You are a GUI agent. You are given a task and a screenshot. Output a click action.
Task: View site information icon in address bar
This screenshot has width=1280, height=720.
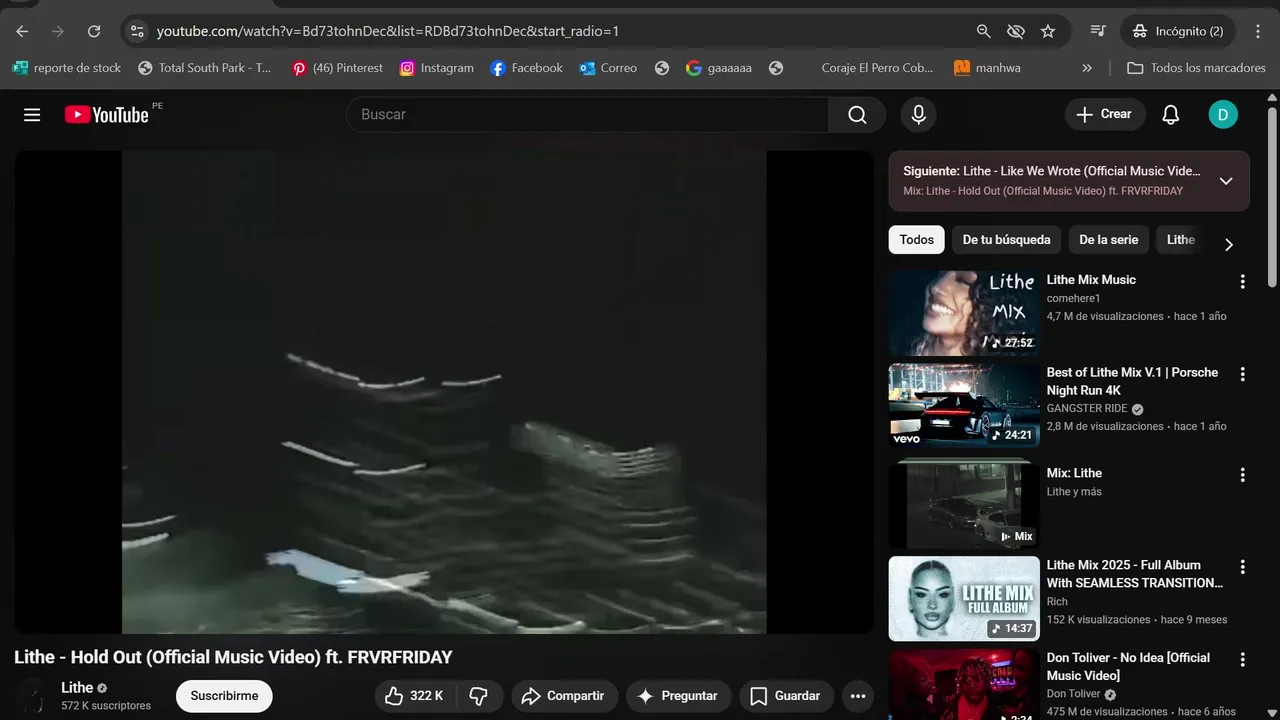point(138,31)
